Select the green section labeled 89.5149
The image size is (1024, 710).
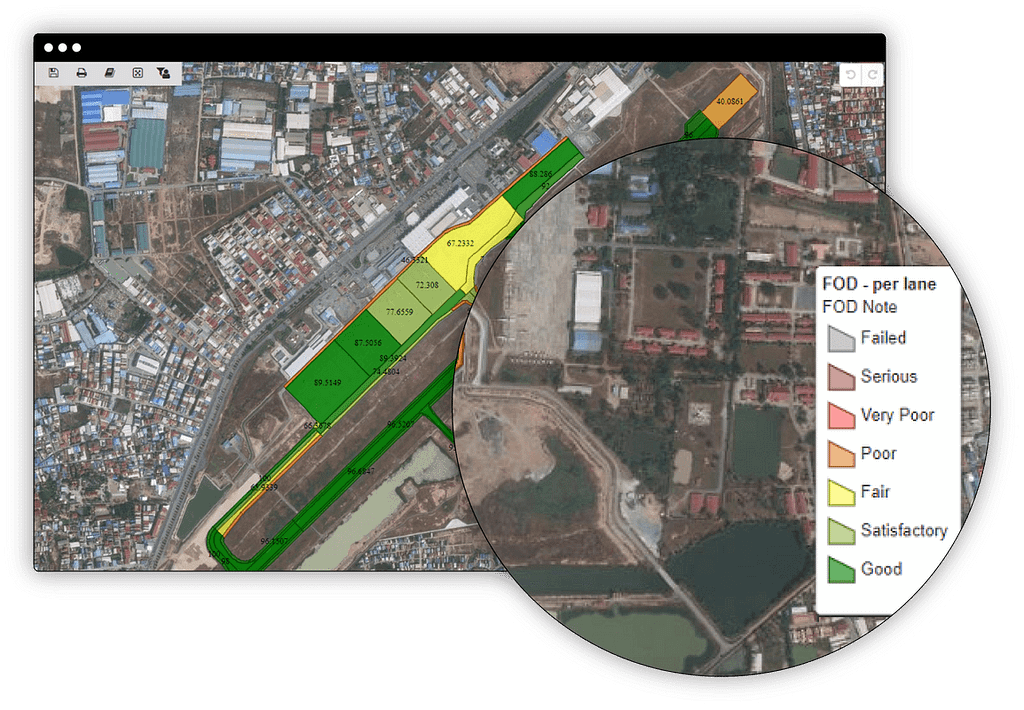pos(328,382)
